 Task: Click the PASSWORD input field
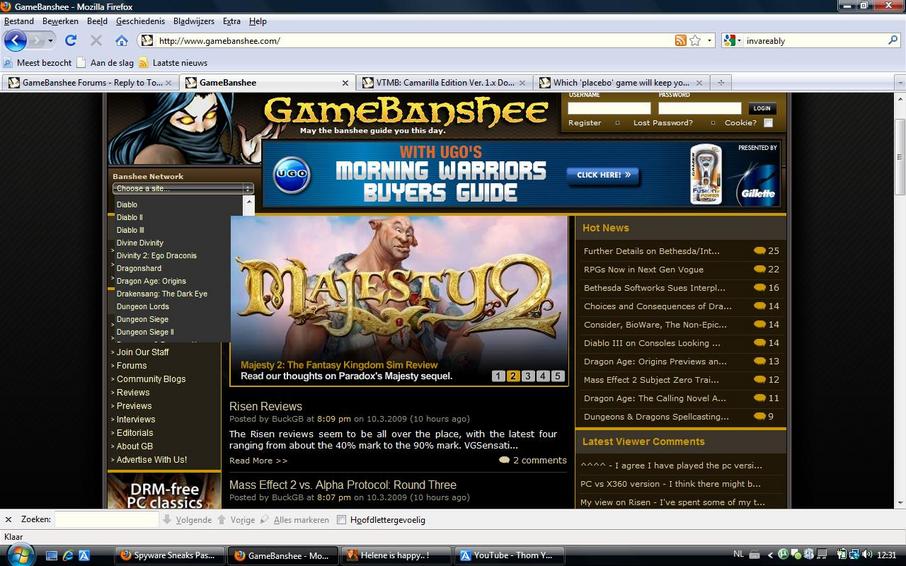(700, 108)
